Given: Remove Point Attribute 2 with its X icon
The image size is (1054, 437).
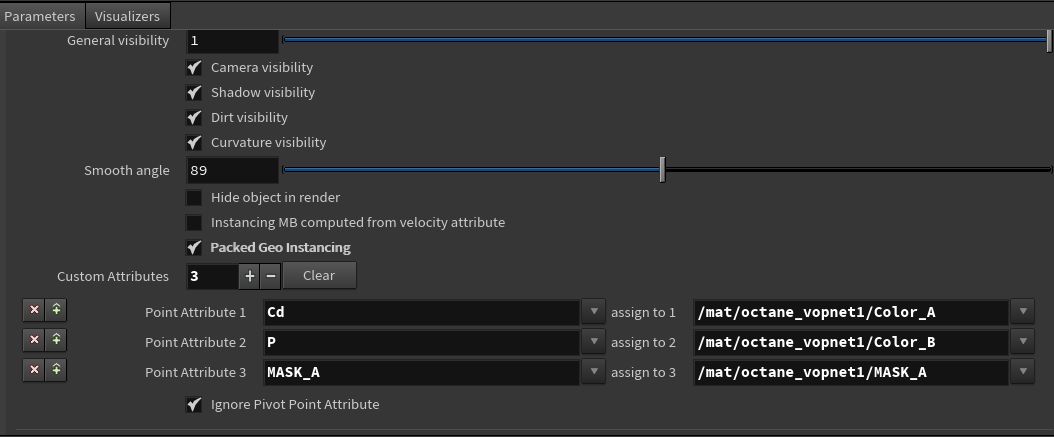Looking at the screenshot, I should tap(33, 340).
